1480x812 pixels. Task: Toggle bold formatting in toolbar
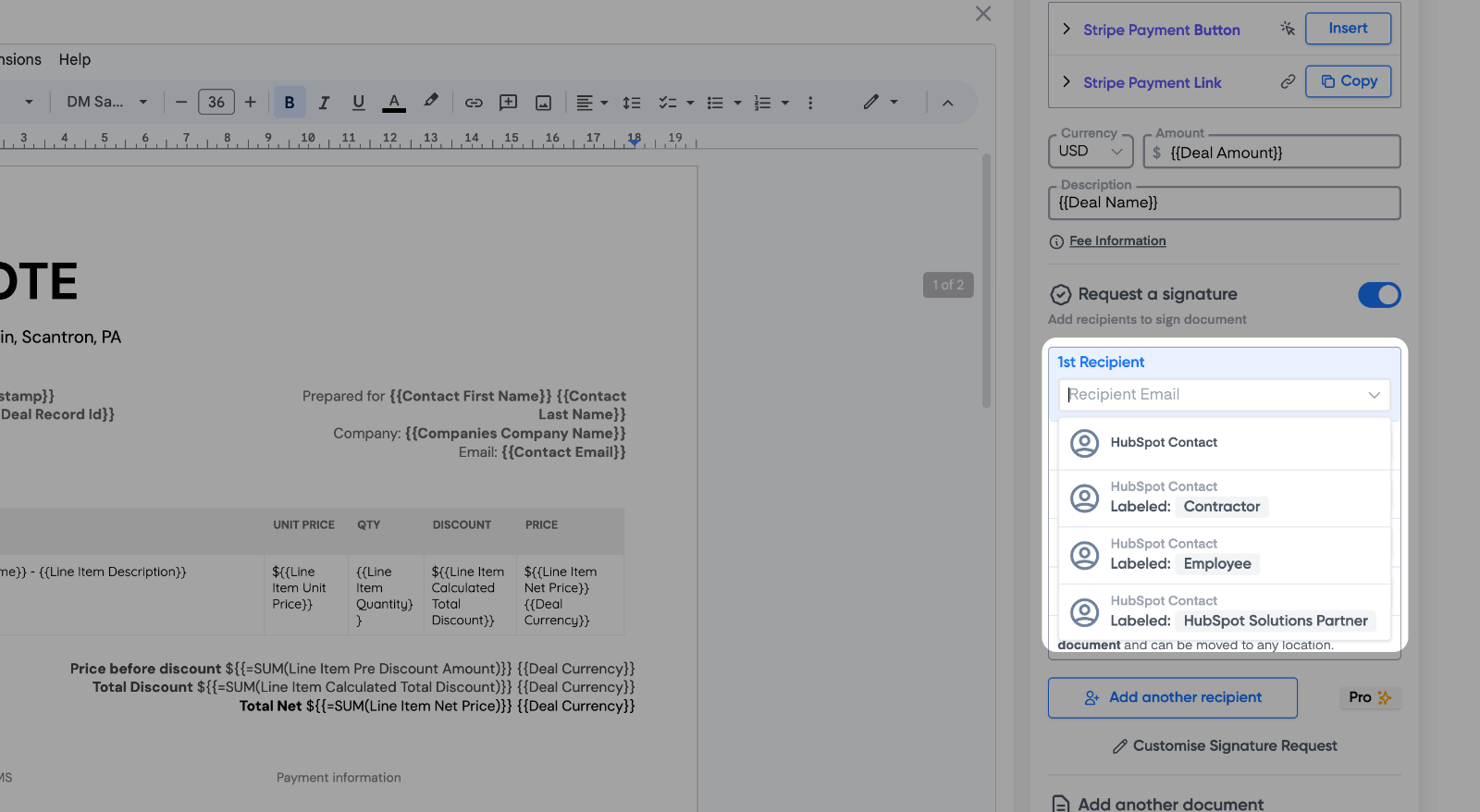click(x=290, y=103)
